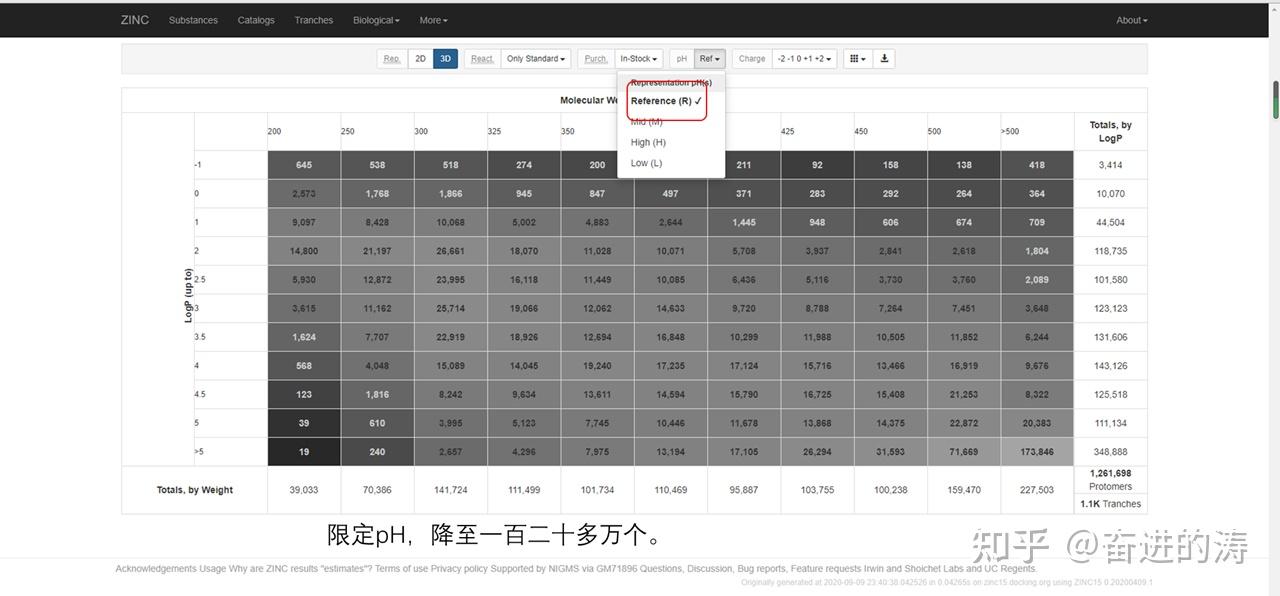The width and height of the screenshot is (1280, 596).
Task: Open the About menu
Action: pyautogui.click(x=1131, y=19)
